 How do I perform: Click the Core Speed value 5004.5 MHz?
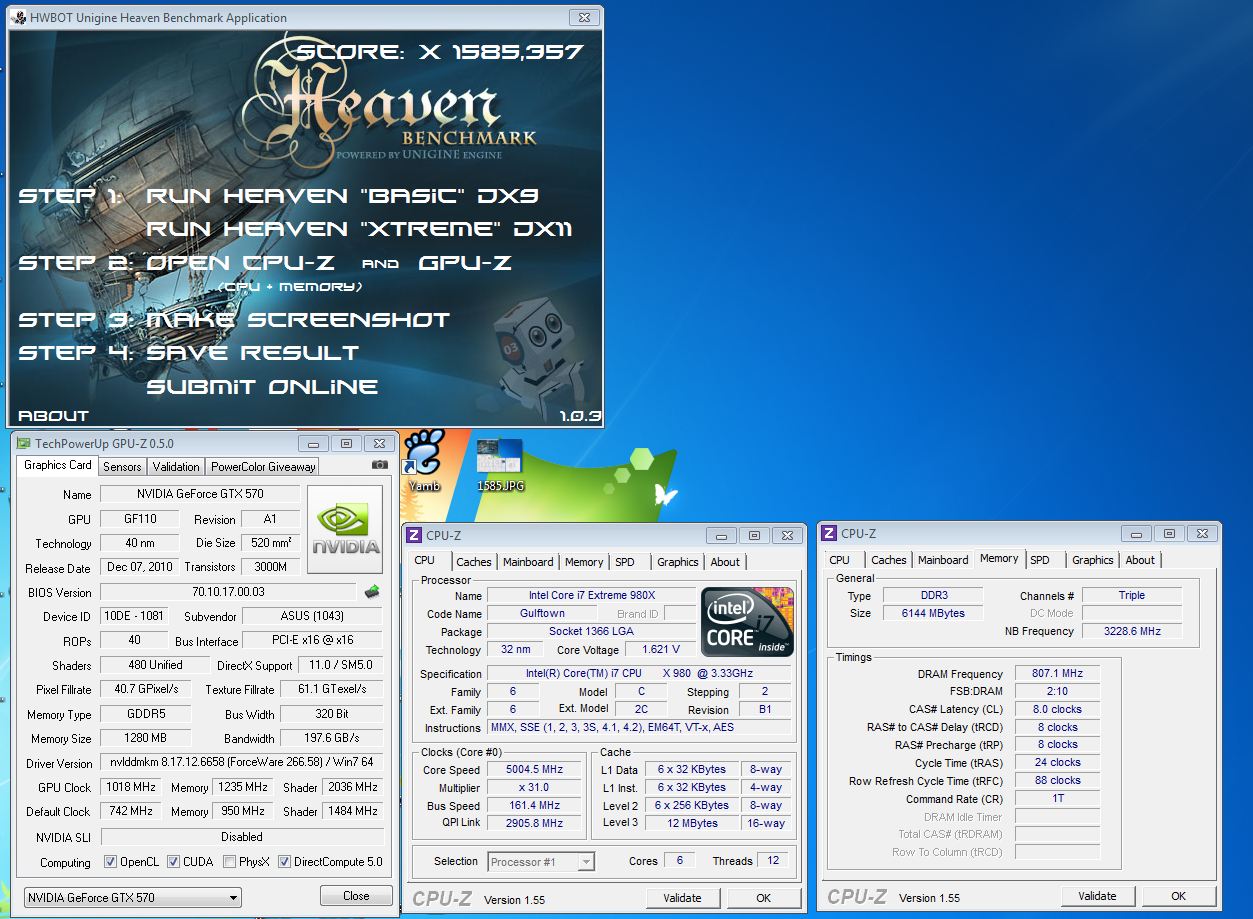[x=535, y=770]
